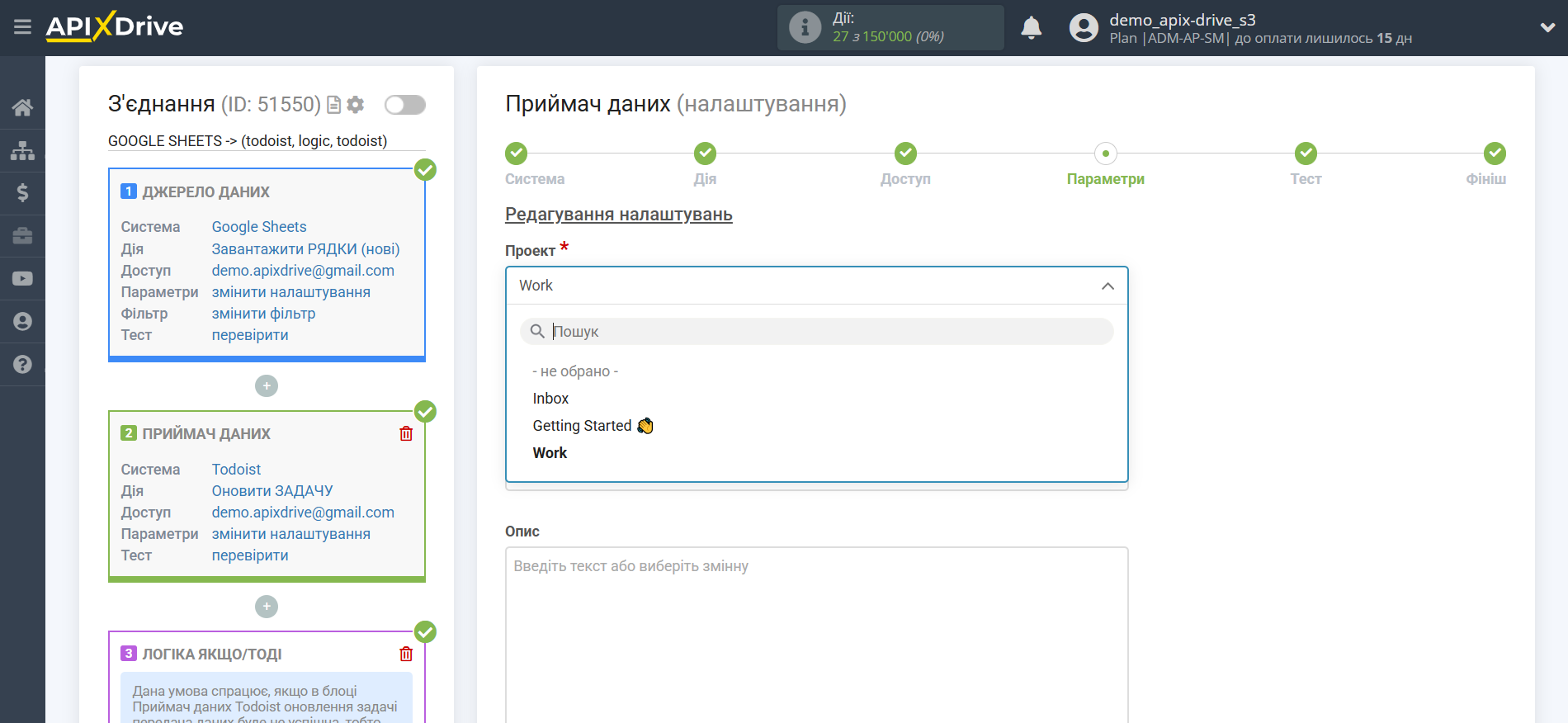Click source перевірити test link
The width and height of the screenshot is (1568, 723).
[x=250, y=335]
